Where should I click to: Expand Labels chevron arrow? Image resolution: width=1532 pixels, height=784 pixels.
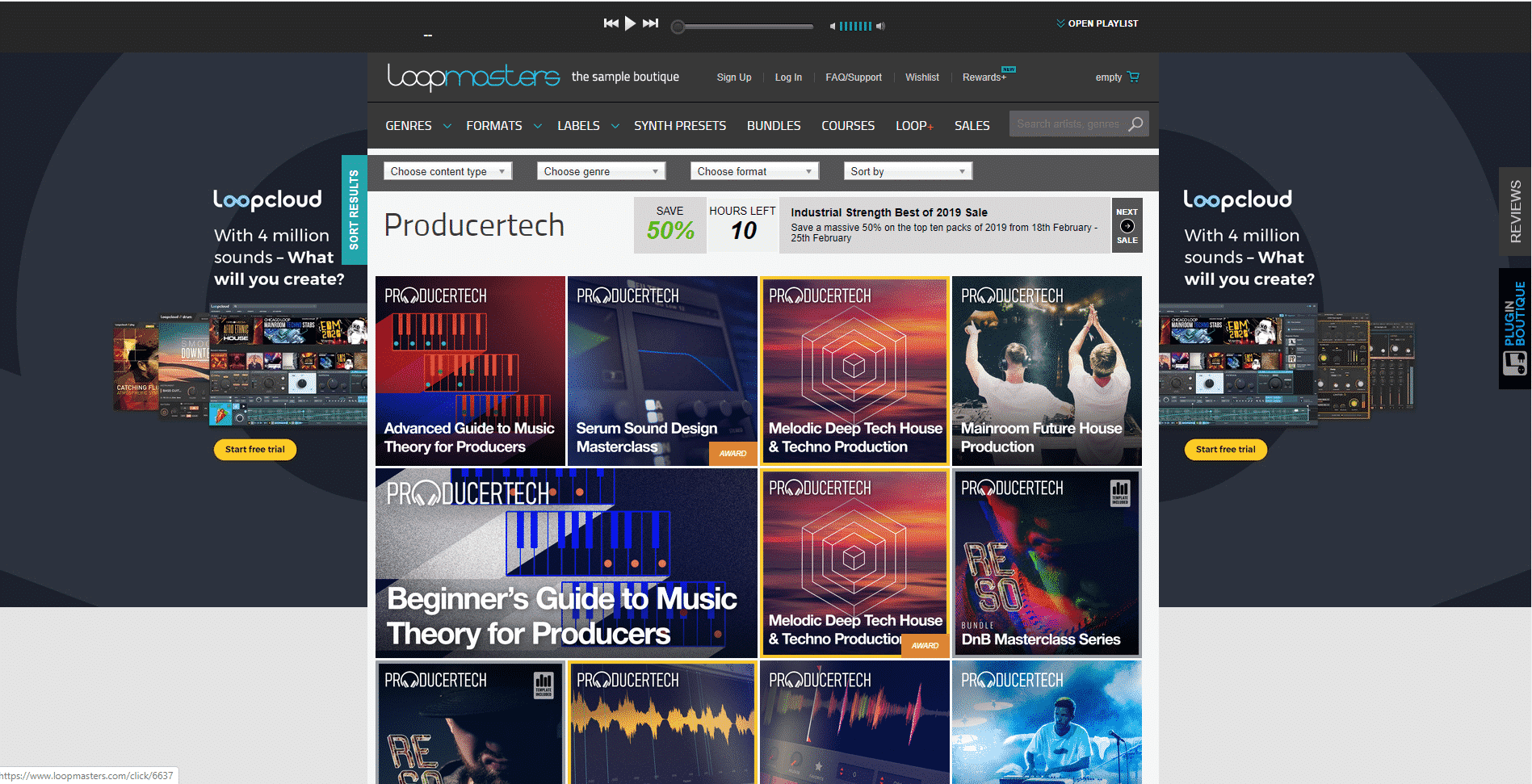pos(615,127)
